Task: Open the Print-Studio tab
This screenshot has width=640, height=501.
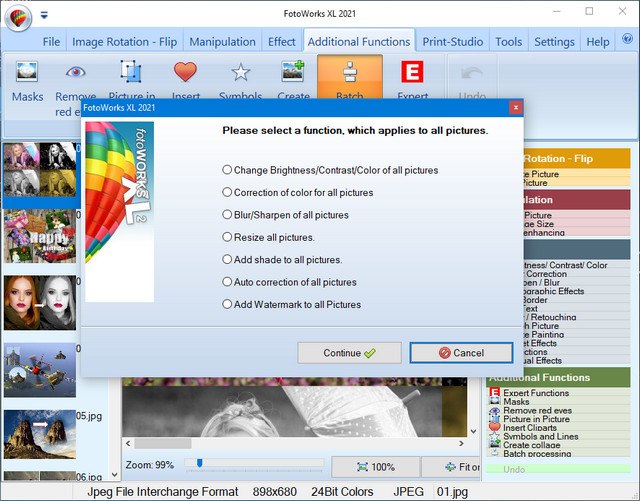Action: [x=454, y=42]
